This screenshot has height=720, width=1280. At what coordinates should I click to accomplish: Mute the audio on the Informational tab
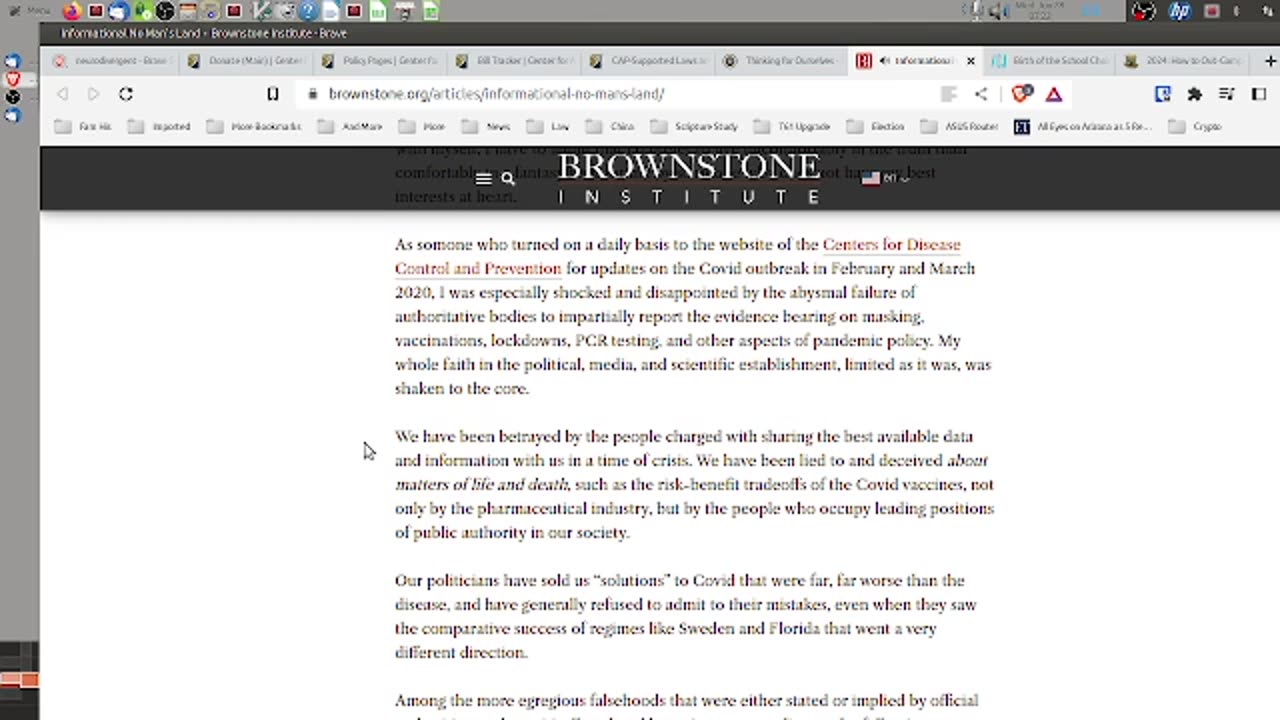[884, 61]
